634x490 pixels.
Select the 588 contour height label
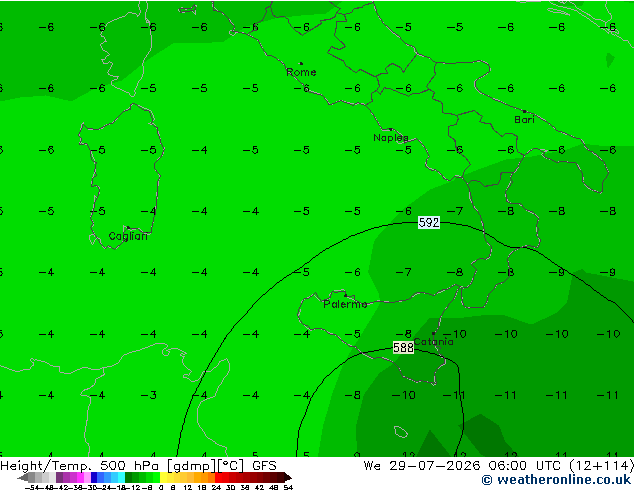403,348
